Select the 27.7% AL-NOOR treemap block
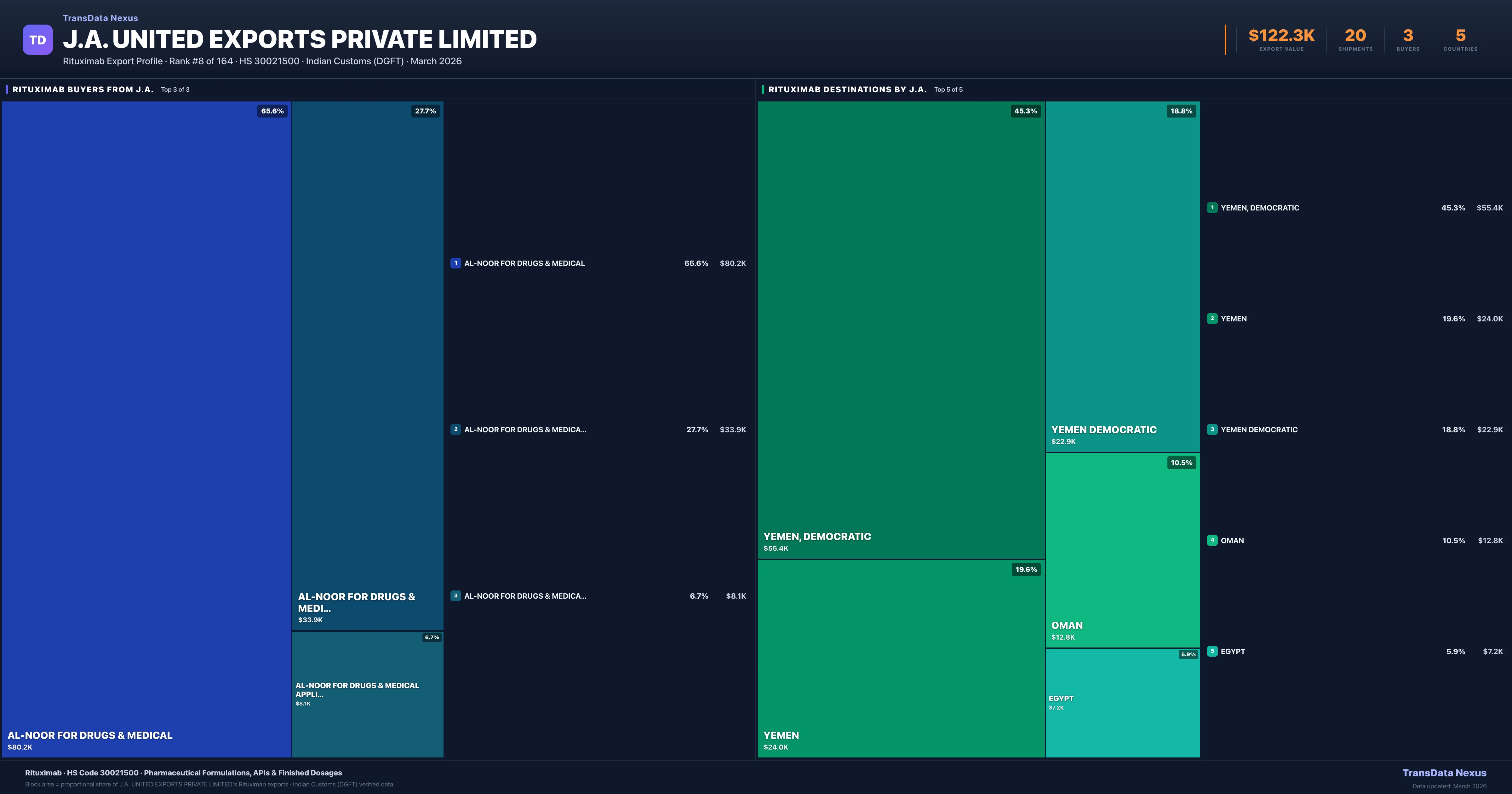 point(367,364)
